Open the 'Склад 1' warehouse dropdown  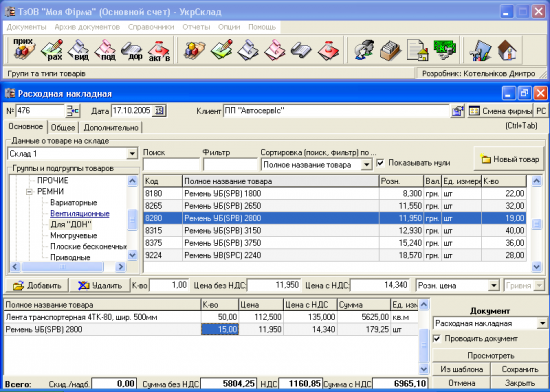(x=132, y=154)
